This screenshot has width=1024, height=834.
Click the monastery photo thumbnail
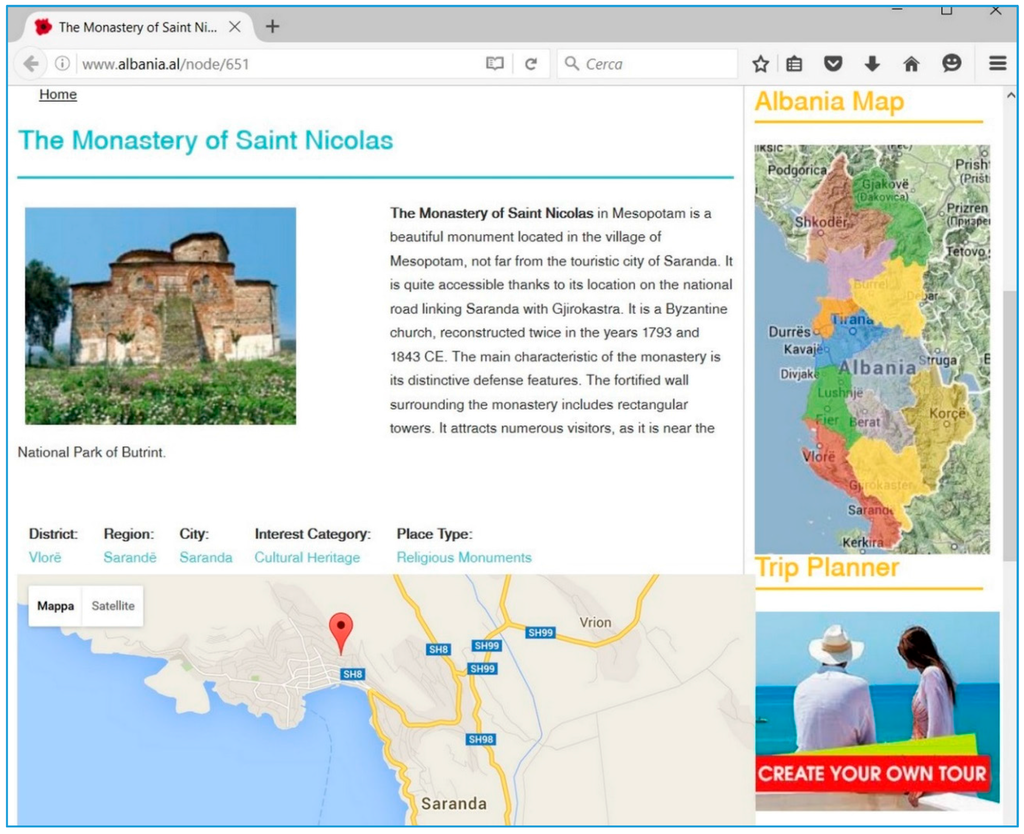(x=160, y=316)
